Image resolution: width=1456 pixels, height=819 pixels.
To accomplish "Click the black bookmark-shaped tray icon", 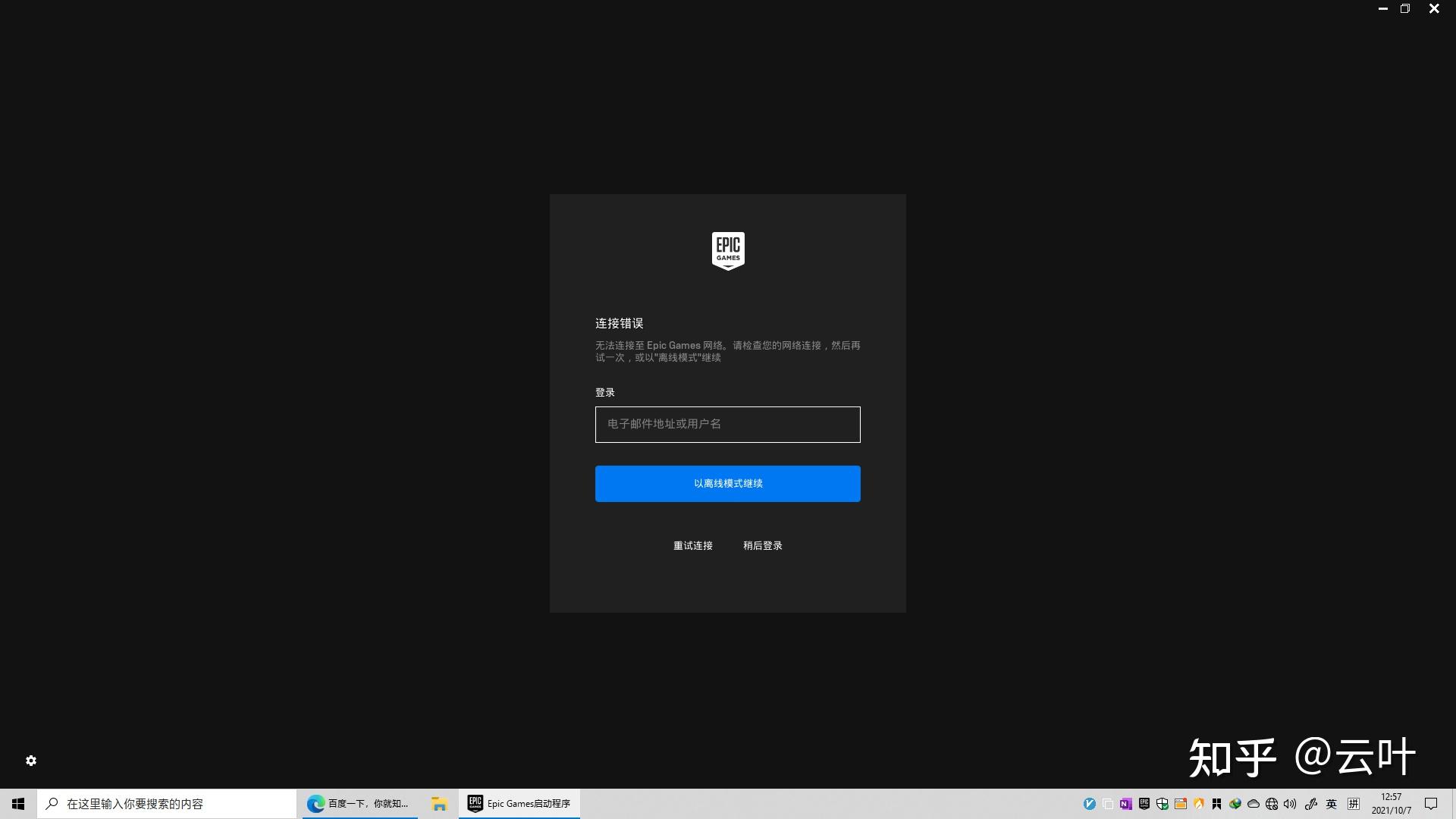I will tap(1216, 804).
